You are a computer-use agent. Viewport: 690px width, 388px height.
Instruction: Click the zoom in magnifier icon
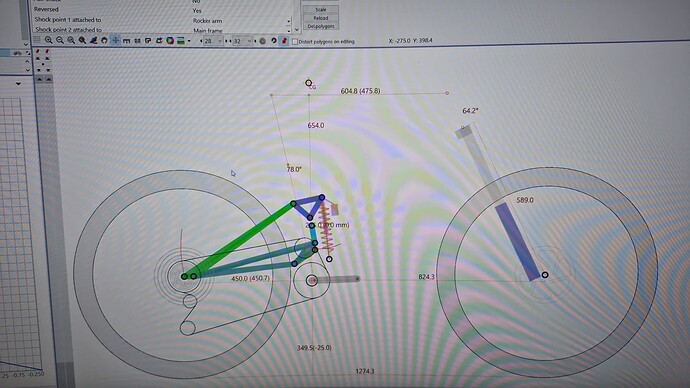pos(48,40)
